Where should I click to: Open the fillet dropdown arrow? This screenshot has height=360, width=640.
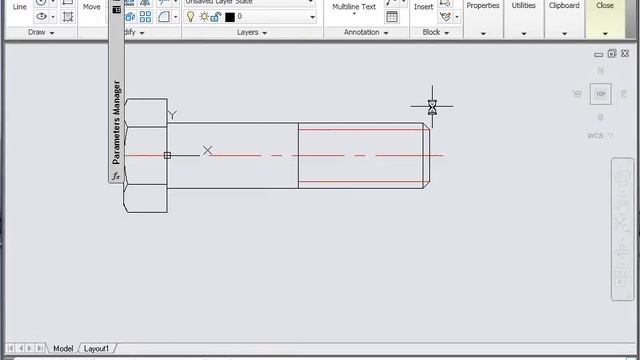pyautogui.click(x=176, y=17)
